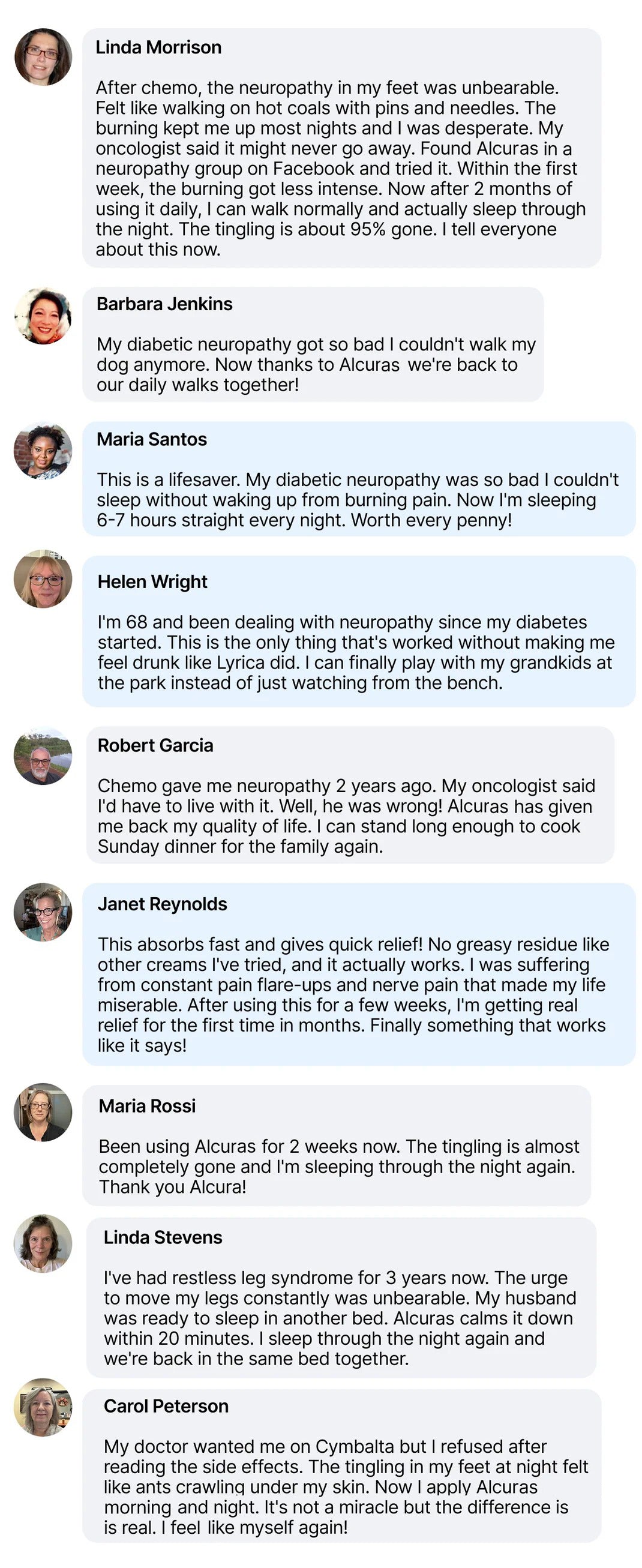The image size is (642, 1568).
Task: Click Linda Stevens' restless leg comment bubble
Action: click(x=340, y=1318)
